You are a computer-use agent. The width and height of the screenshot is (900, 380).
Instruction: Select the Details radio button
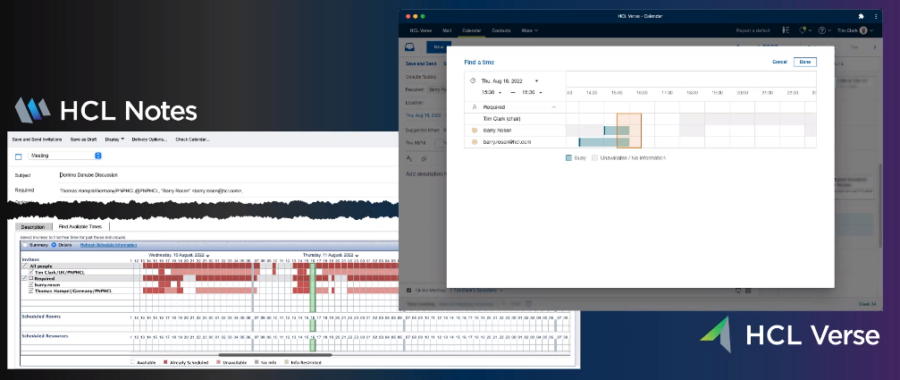54,245
